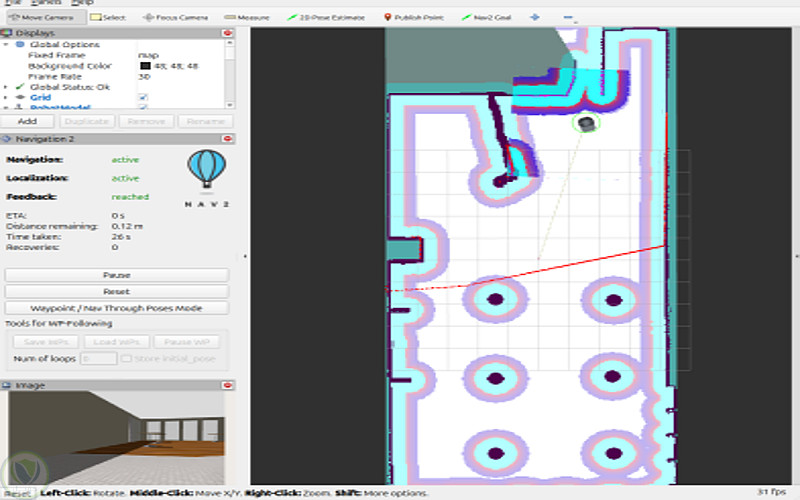Open the Panels menu
Viewport: 800px width, 500px height.
[45, 3]
